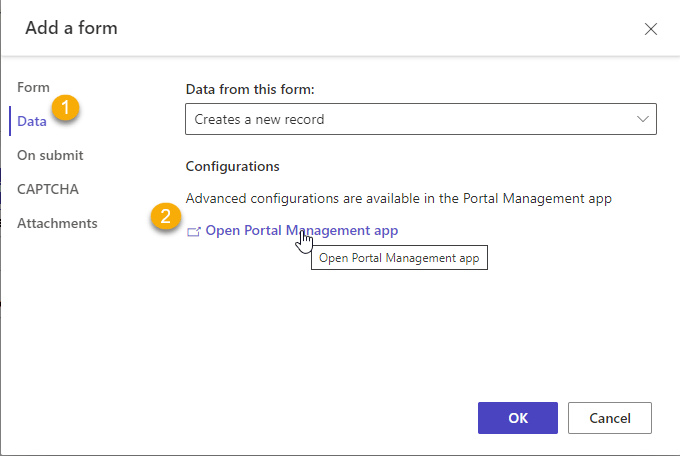
Task: Open the Attachments tab
Action: (x=57, y=223)
